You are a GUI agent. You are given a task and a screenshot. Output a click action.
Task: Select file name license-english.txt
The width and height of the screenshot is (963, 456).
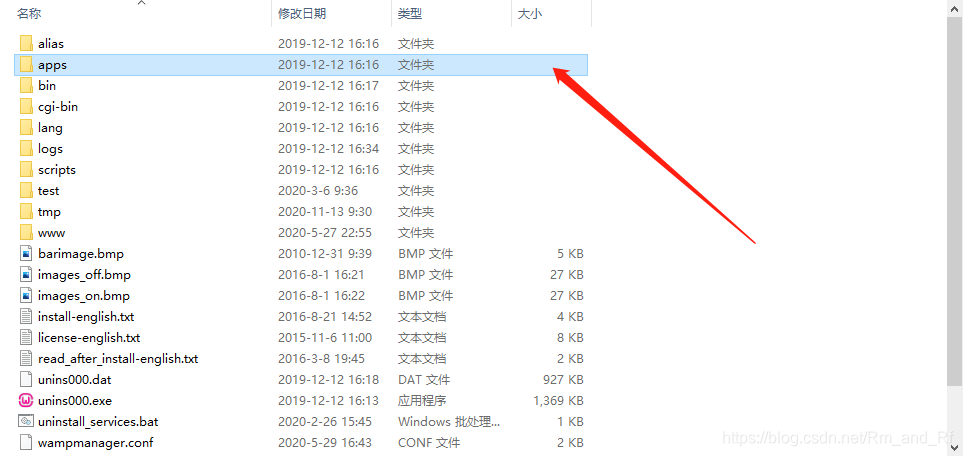(x=89, y=337)
